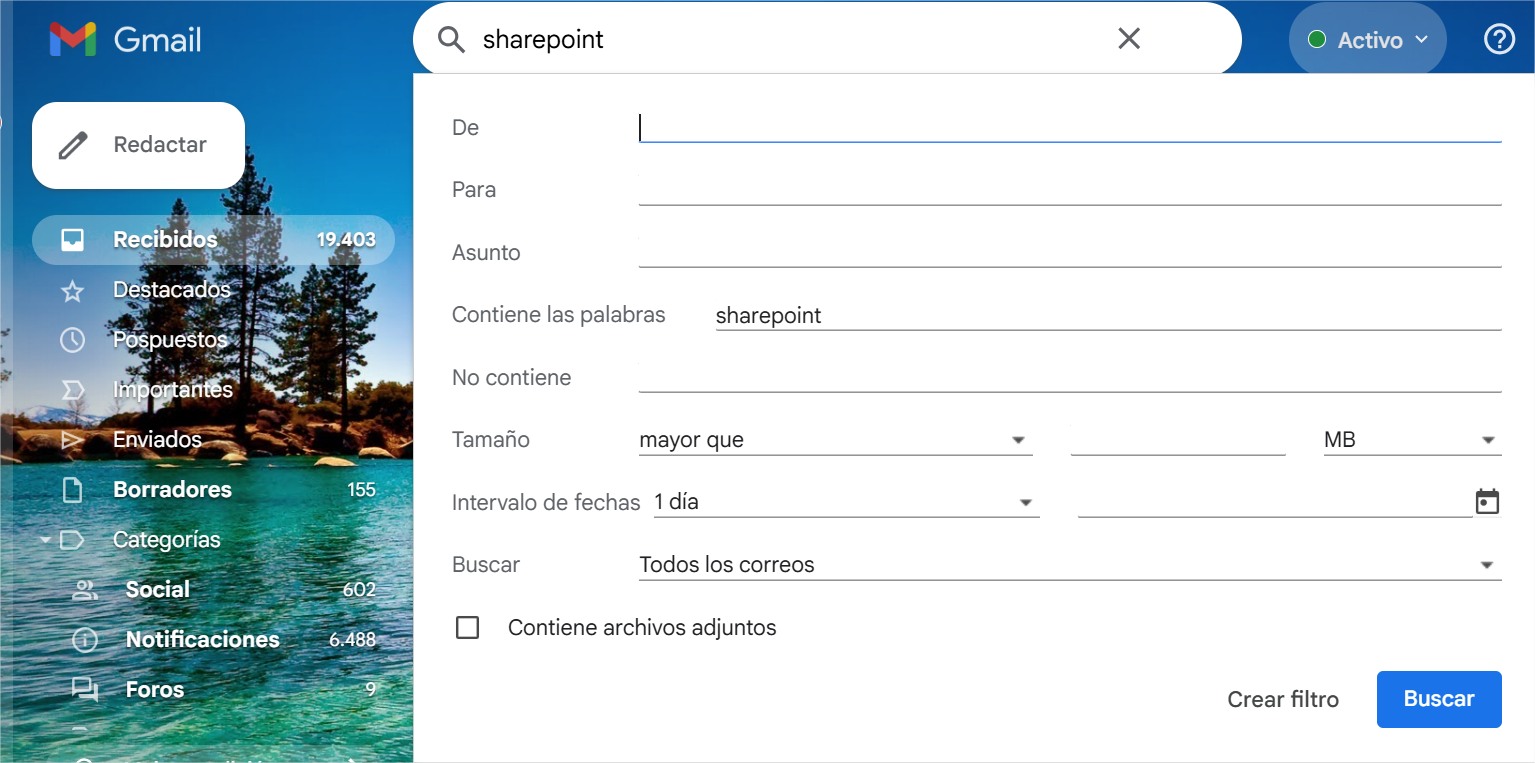Click the Redactar compose button

coord(138,145)
